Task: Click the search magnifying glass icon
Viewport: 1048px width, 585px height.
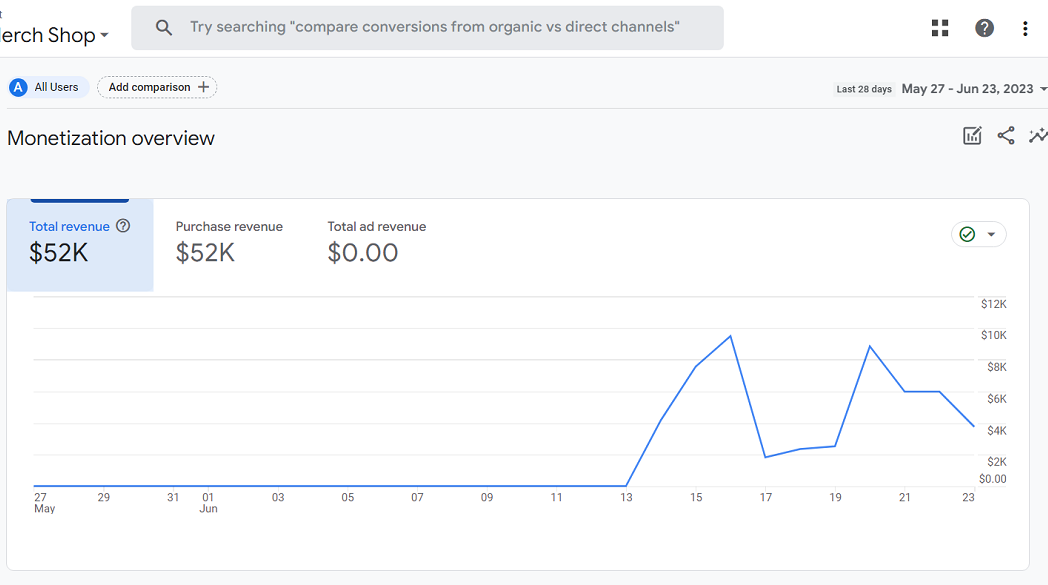Action: (163, 27)
